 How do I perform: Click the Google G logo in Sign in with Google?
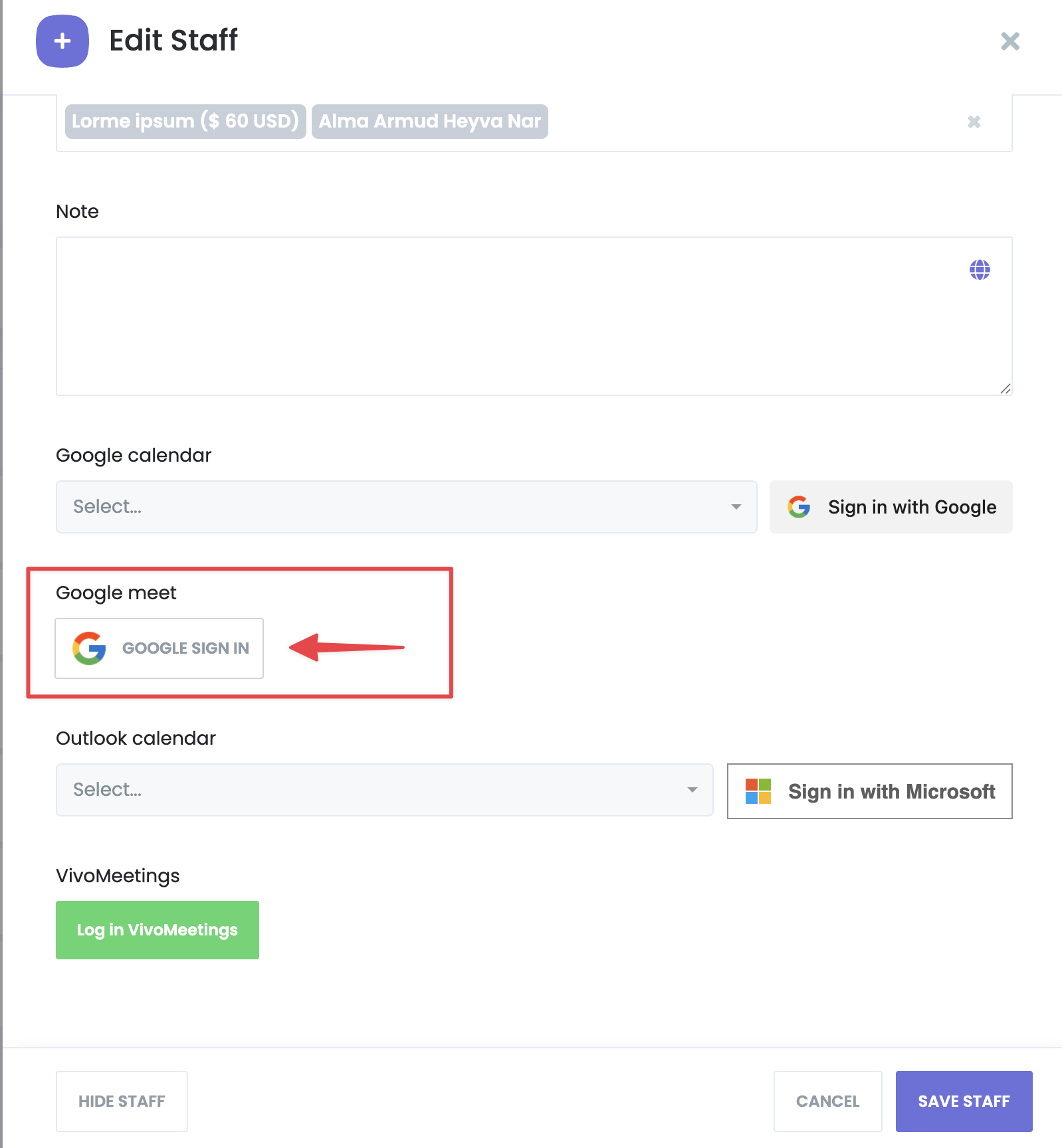(x=799, y=507)
